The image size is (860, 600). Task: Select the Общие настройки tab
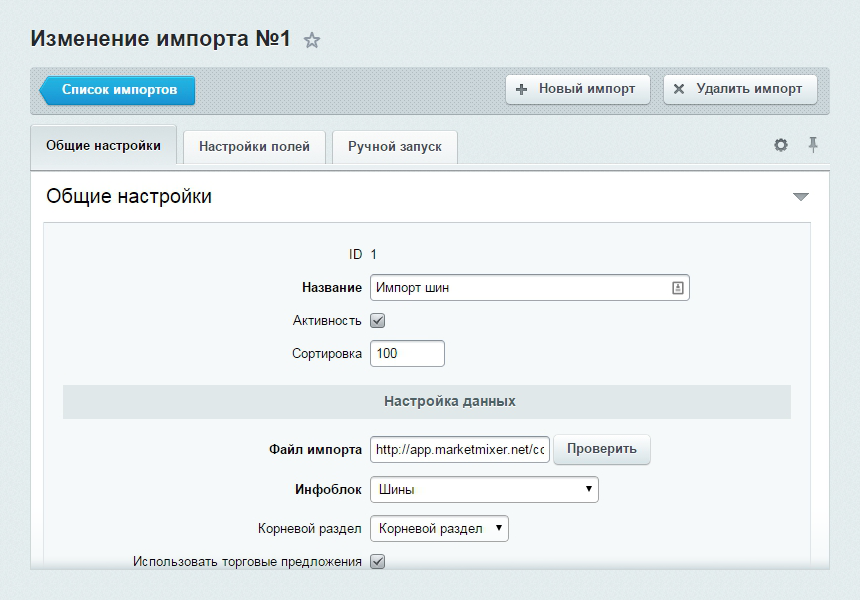103,145
